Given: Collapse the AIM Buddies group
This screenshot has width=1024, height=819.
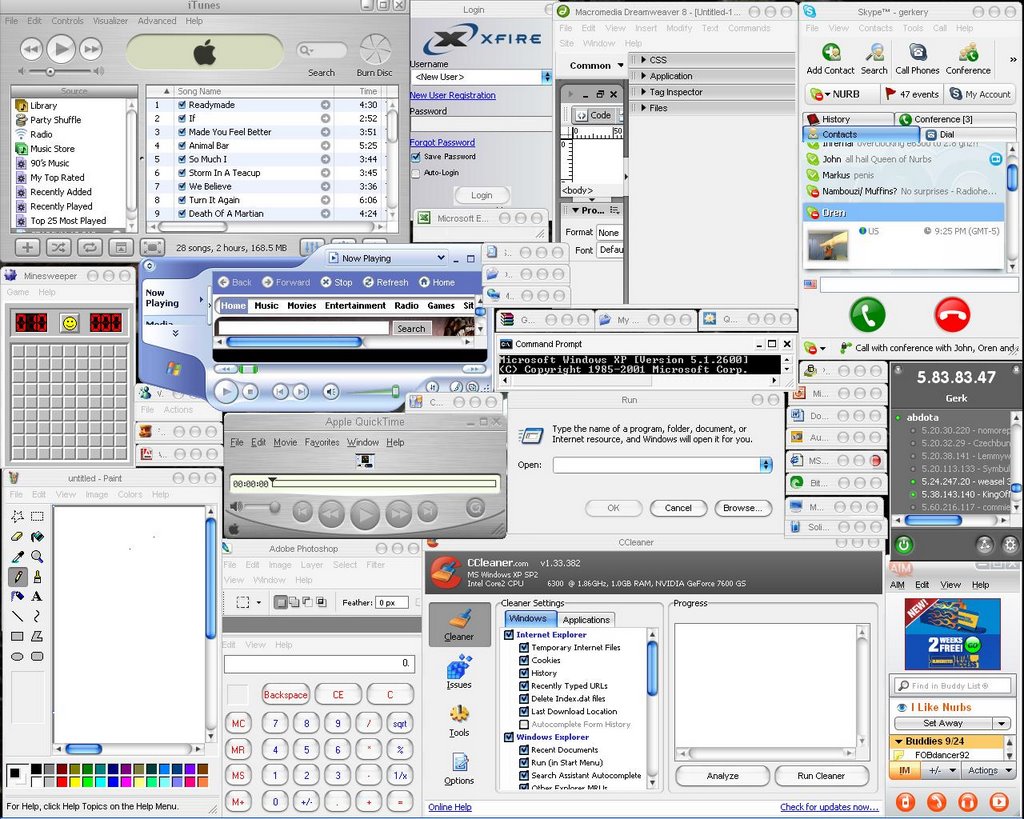Looking at the screenshot, I should click(x=899, y=741).
